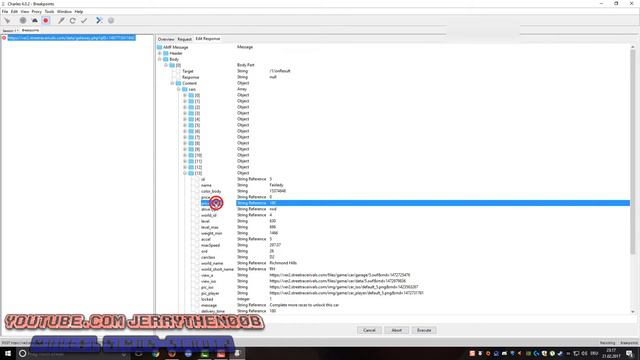Switch to the Request tab
Screen dimensions: 640x360
click(184, 39)
